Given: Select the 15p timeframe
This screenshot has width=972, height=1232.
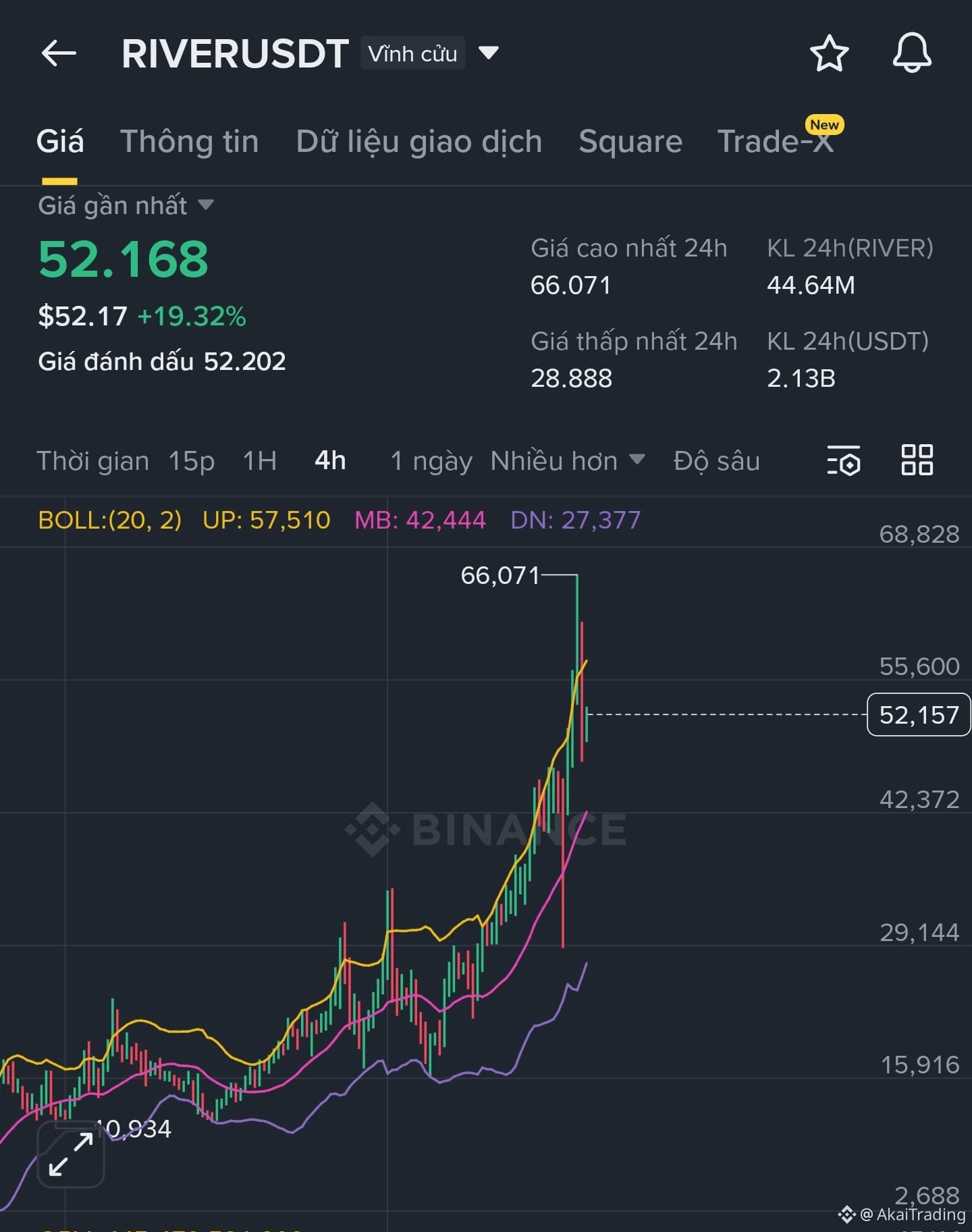Looking at the screenshot, I should (x=192, y=461).
